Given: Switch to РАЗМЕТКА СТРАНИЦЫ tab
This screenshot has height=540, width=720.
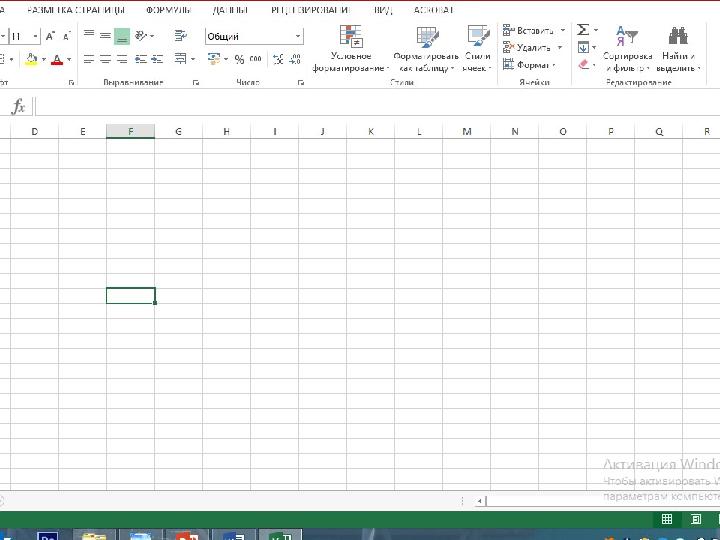Looking at the screenshot, I should coord(76,10).
